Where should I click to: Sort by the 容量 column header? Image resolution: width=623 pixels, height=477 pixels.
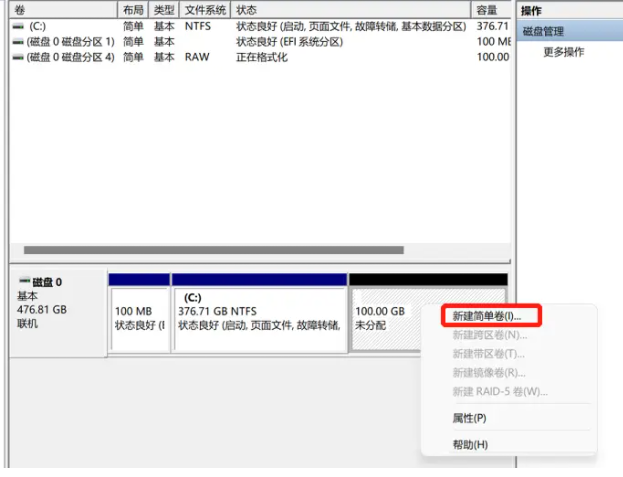[487, 10]
